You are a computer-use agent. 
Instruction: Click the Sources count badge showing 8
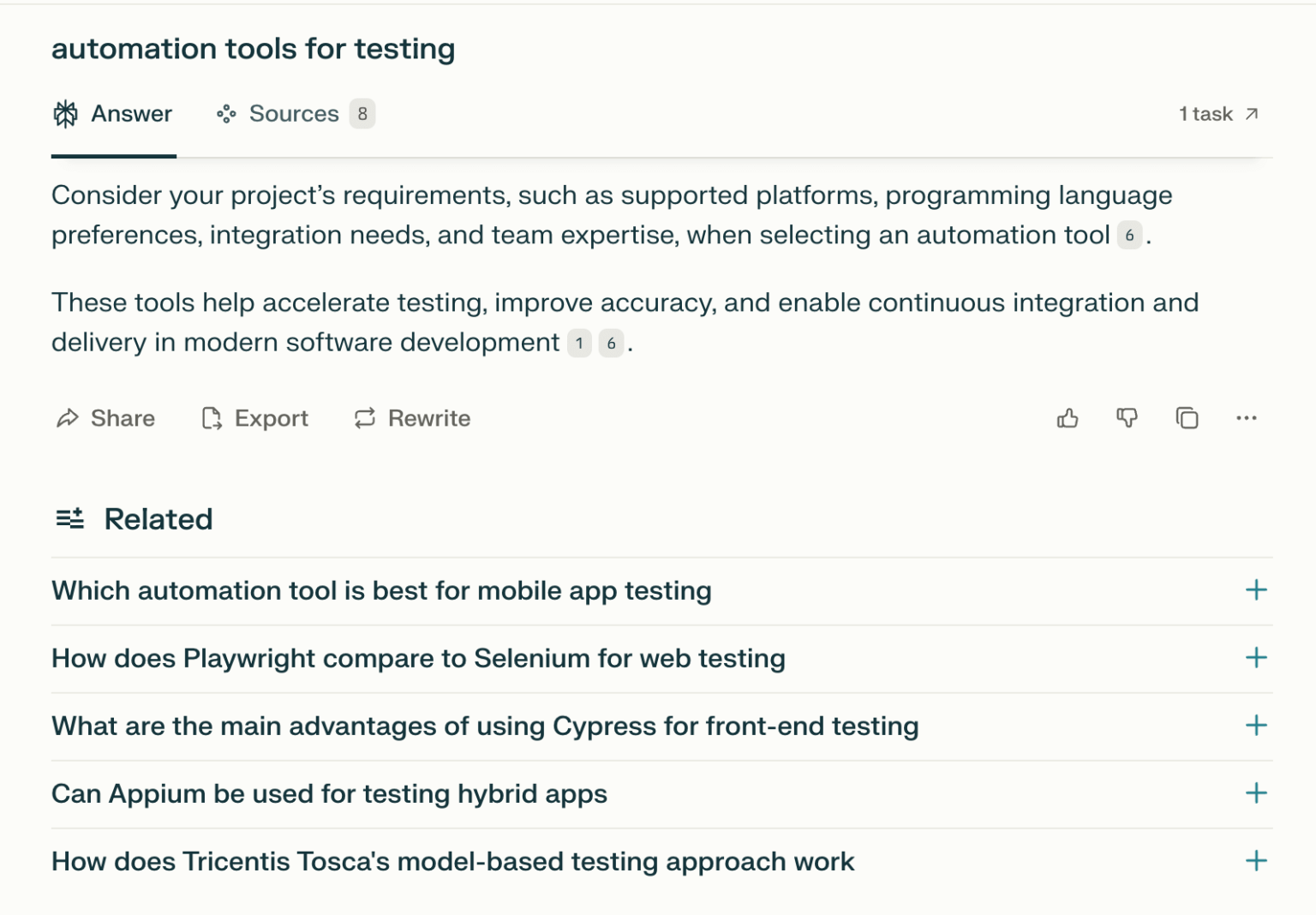(362, 114)
